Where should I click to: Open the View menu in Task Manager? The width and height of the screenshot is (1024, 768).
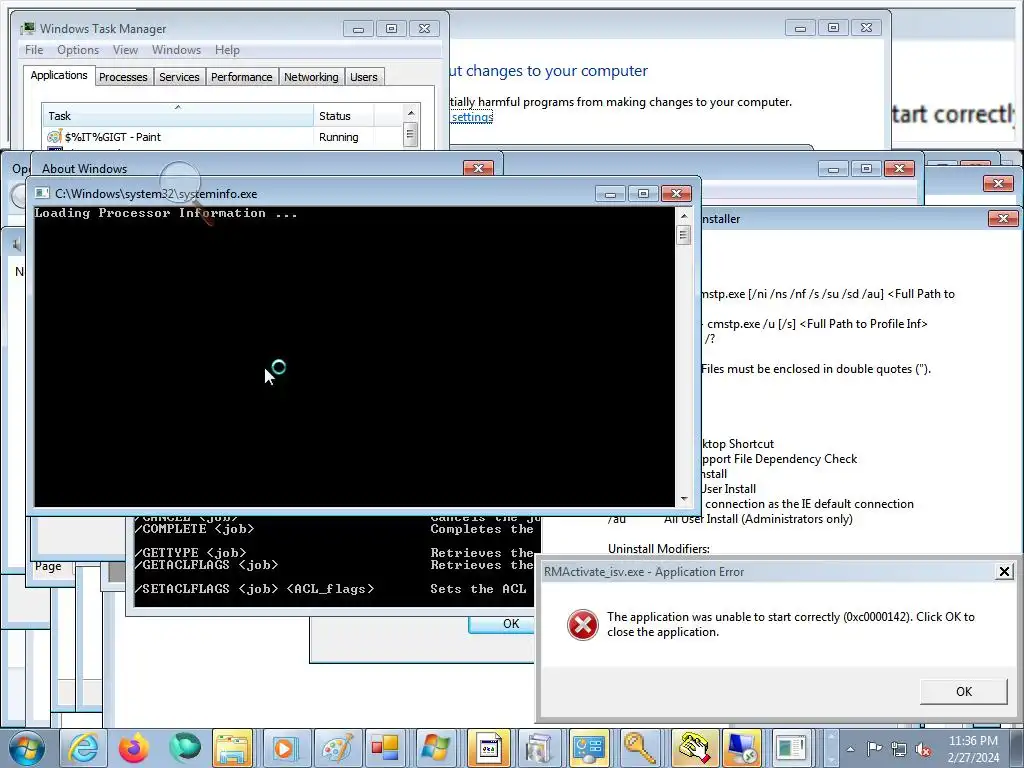[125, 50]
